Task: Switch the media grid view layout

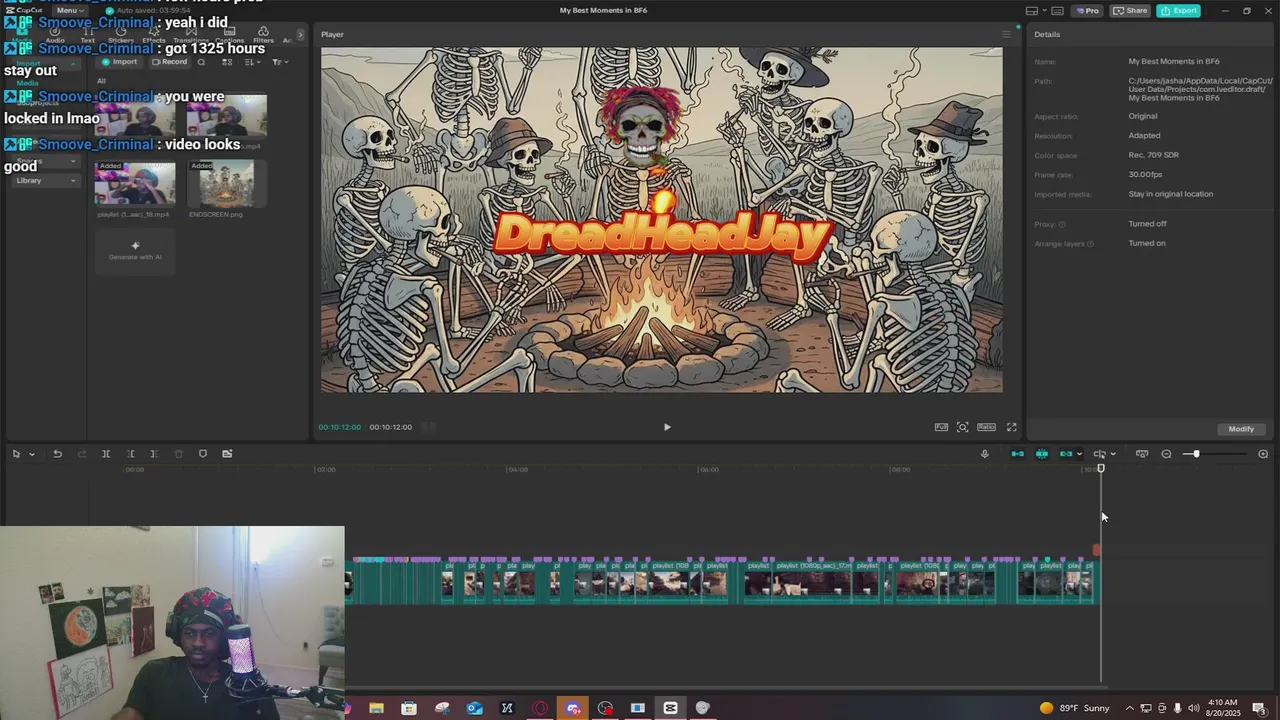Action: [x=227, y=62]
